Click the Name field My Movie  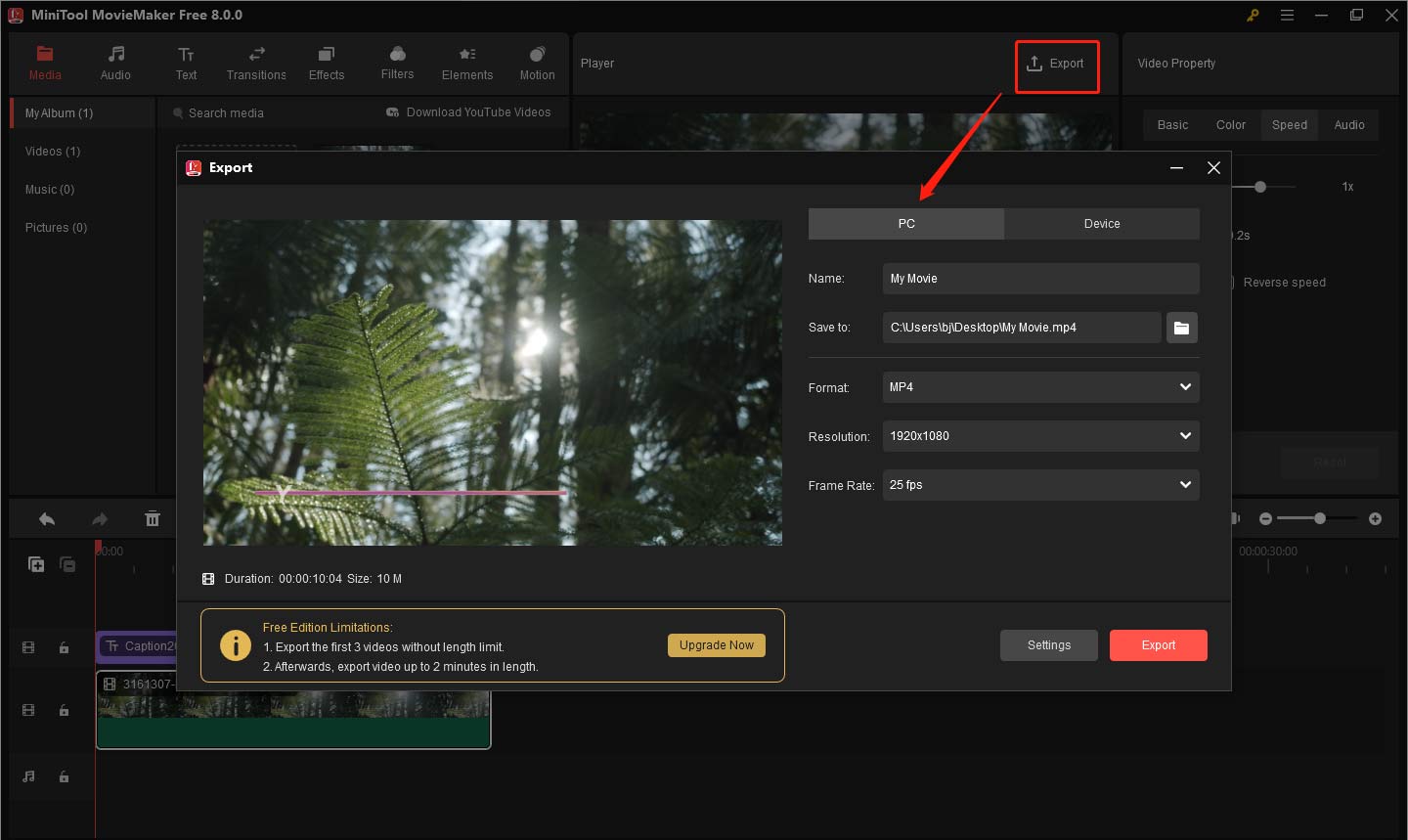pos(1040,279)
